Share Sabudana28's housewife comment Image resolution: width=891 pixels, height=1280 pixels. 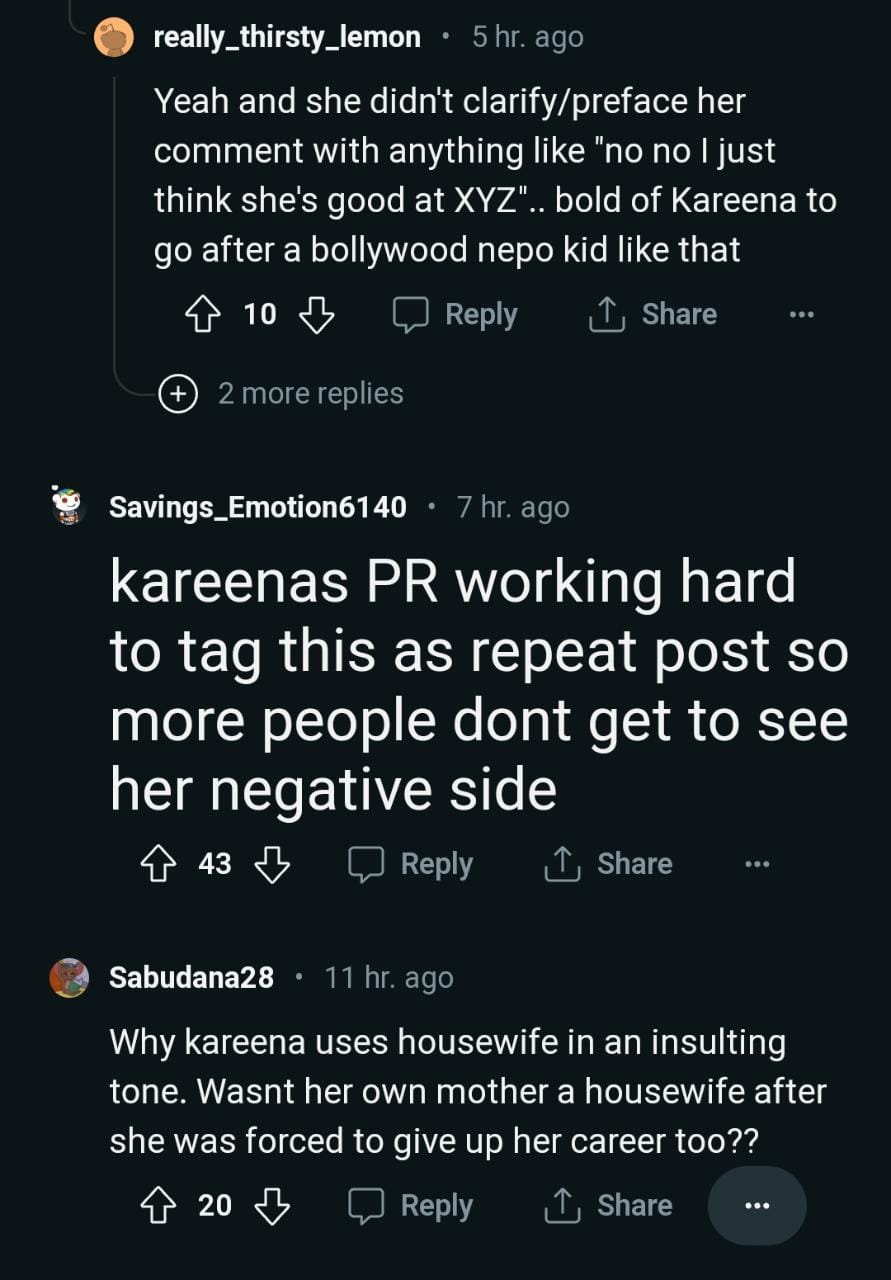608,1206
